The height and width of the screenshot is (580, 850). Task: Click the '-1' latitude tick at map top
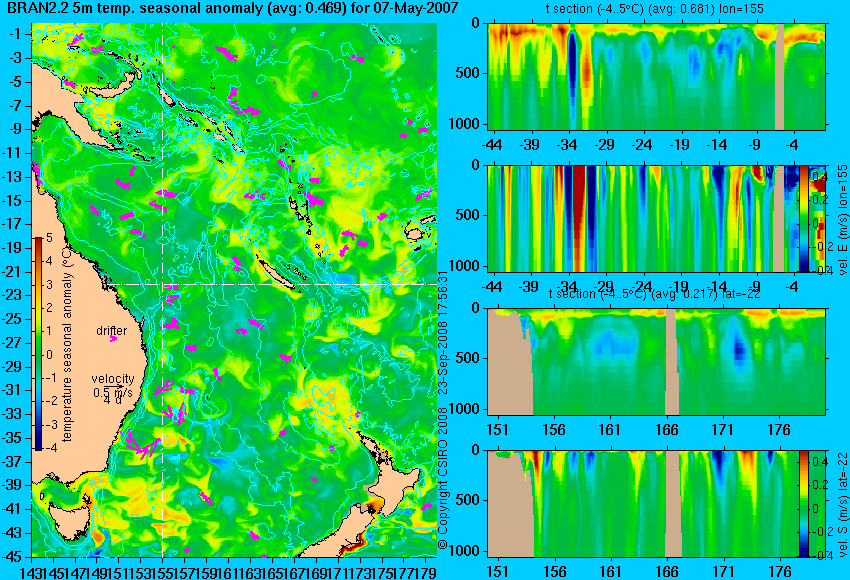[x=15, y=34]
